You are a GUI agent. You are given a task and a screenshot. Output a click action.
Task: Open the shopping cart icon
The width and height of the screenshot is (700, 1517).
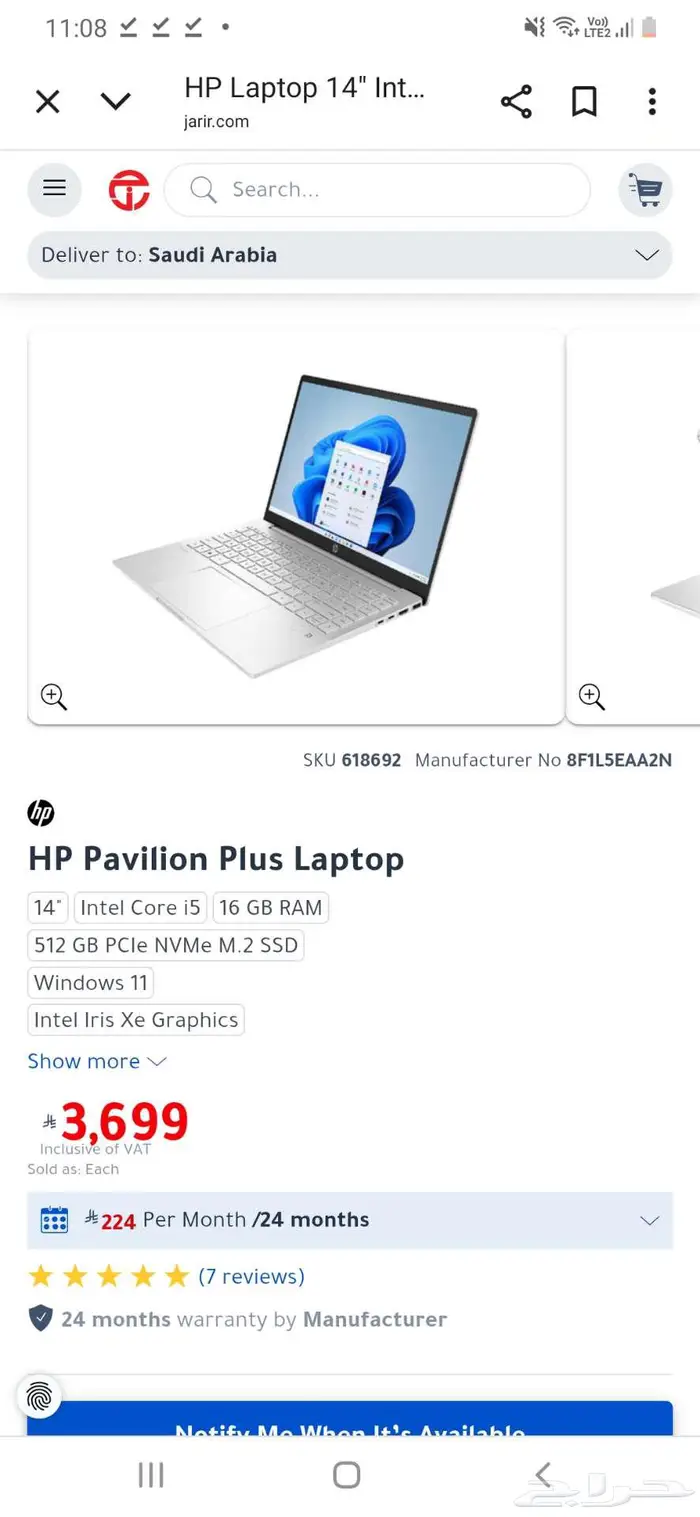[645, 189]
